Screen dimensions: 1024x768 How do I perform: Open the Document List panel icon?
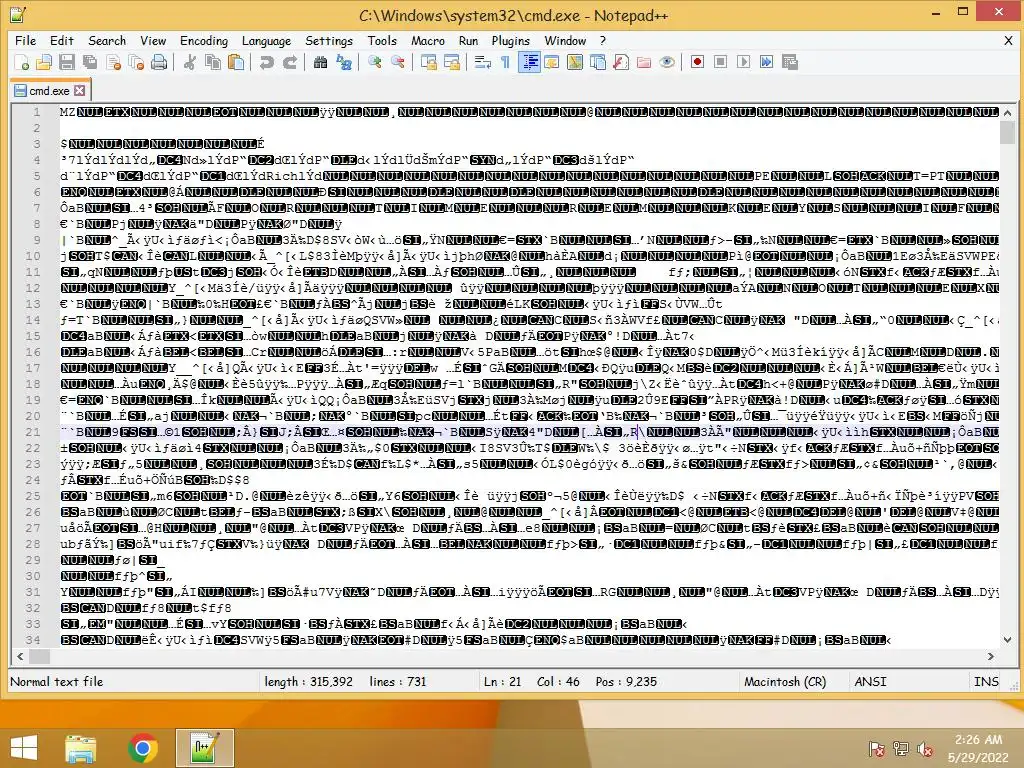tap(598, 62)
